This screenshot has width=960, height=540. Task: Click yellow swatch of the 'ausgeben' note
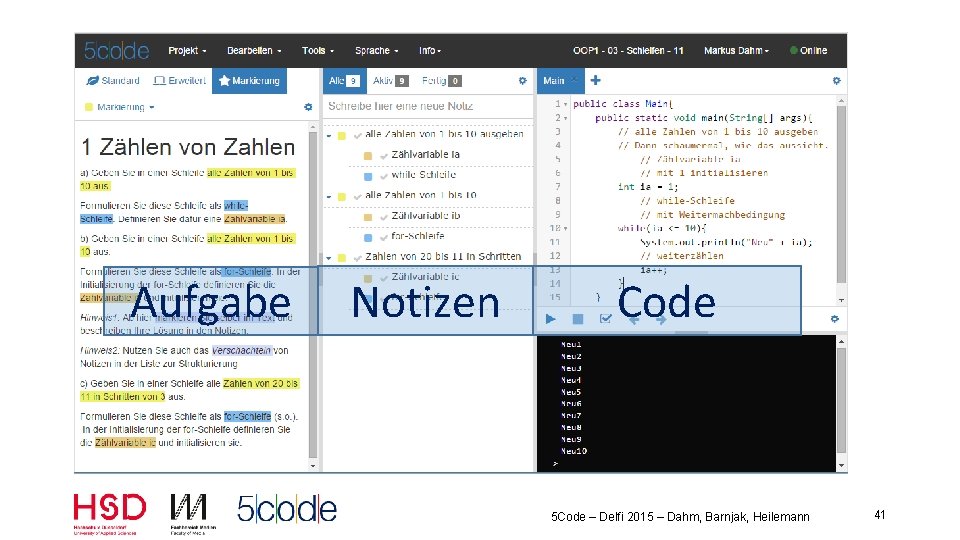coord(342,135)
